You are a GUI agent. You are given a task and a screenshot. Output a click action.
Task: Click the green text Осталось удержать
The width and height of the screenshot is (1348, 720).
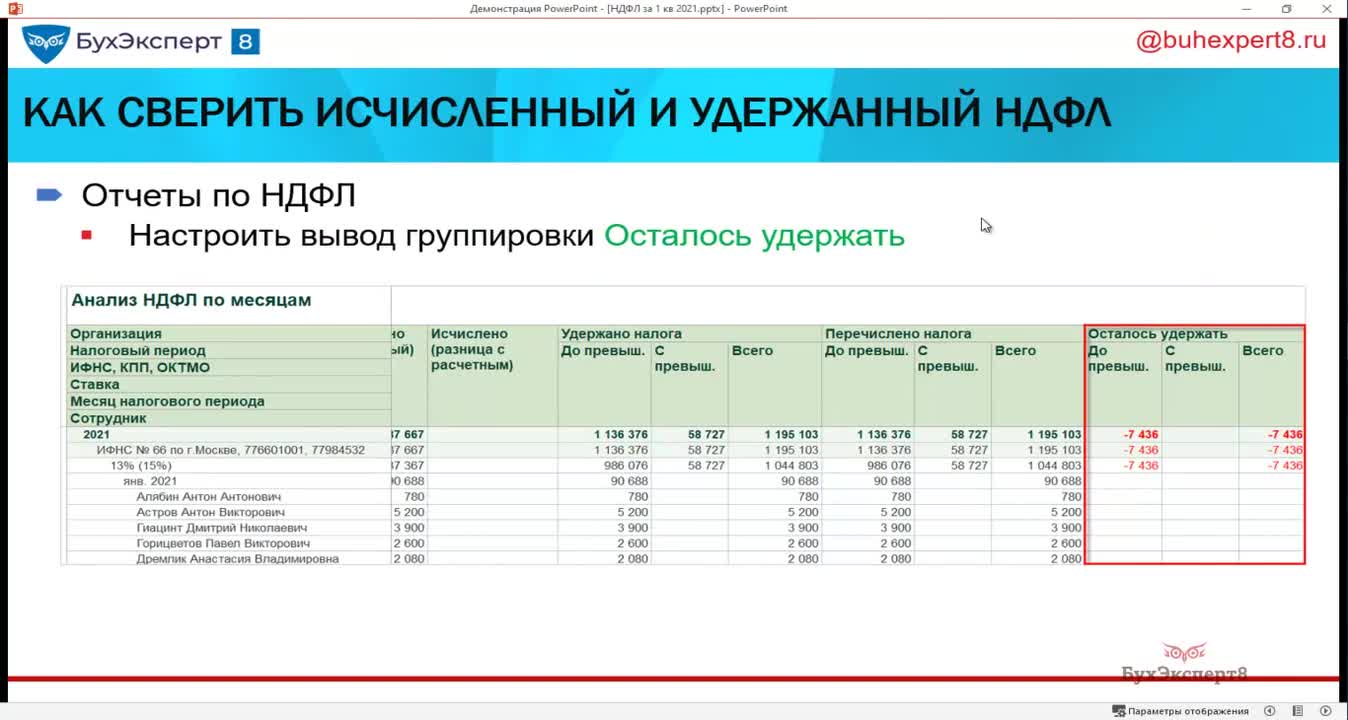tap(754, 236)
